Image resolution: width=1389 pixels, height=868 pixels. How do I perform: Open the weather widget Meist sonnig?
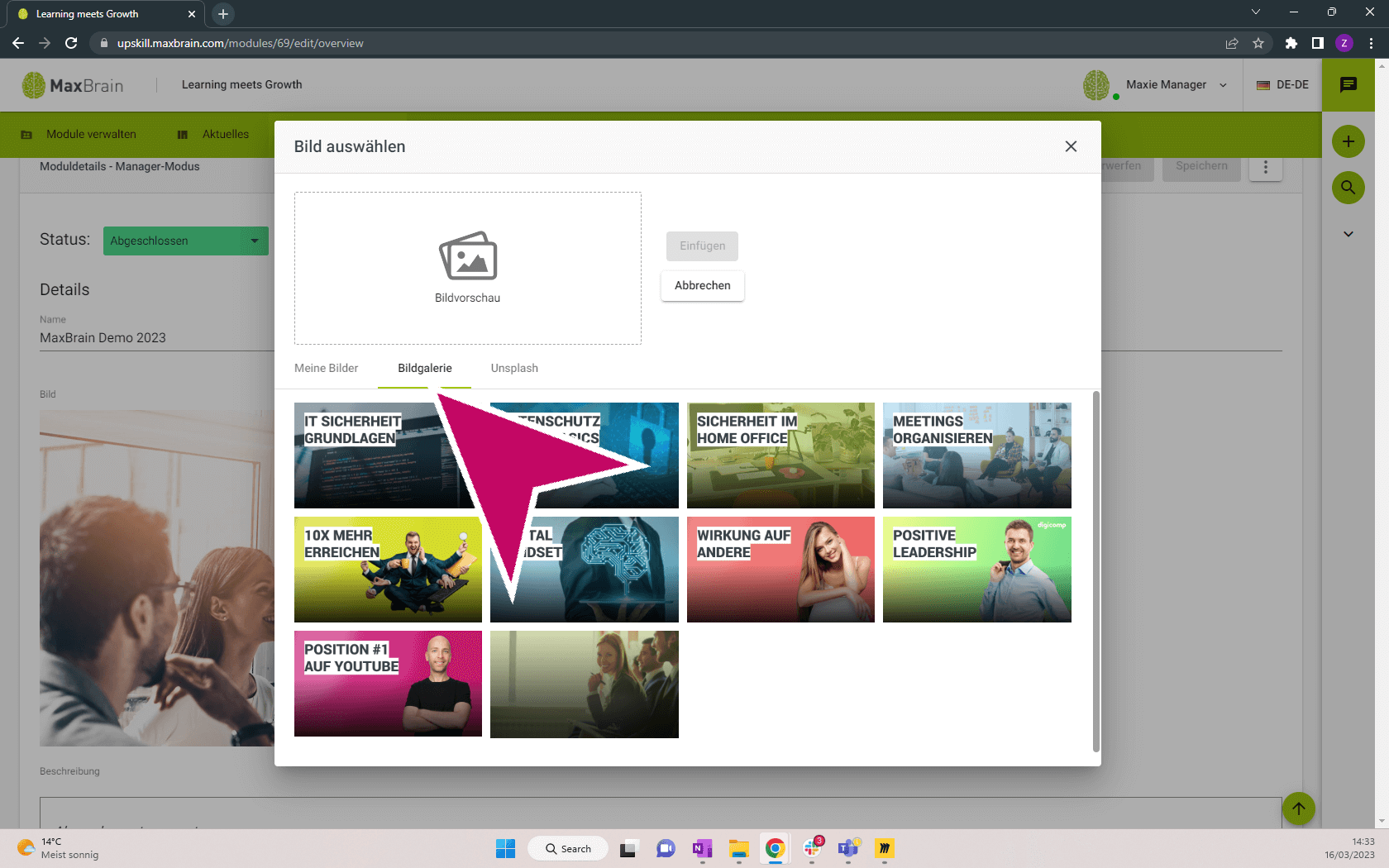pyautogui.click(x=58, y=848)
